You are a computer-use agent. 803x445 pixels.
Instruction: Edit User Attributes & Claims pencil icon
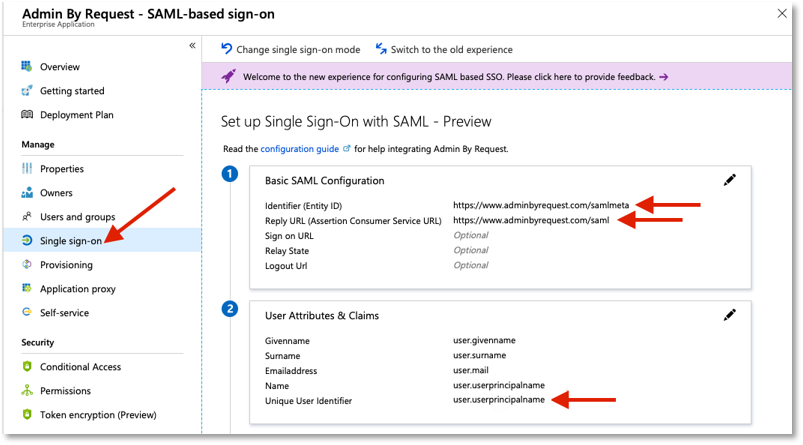coord(729,315)
